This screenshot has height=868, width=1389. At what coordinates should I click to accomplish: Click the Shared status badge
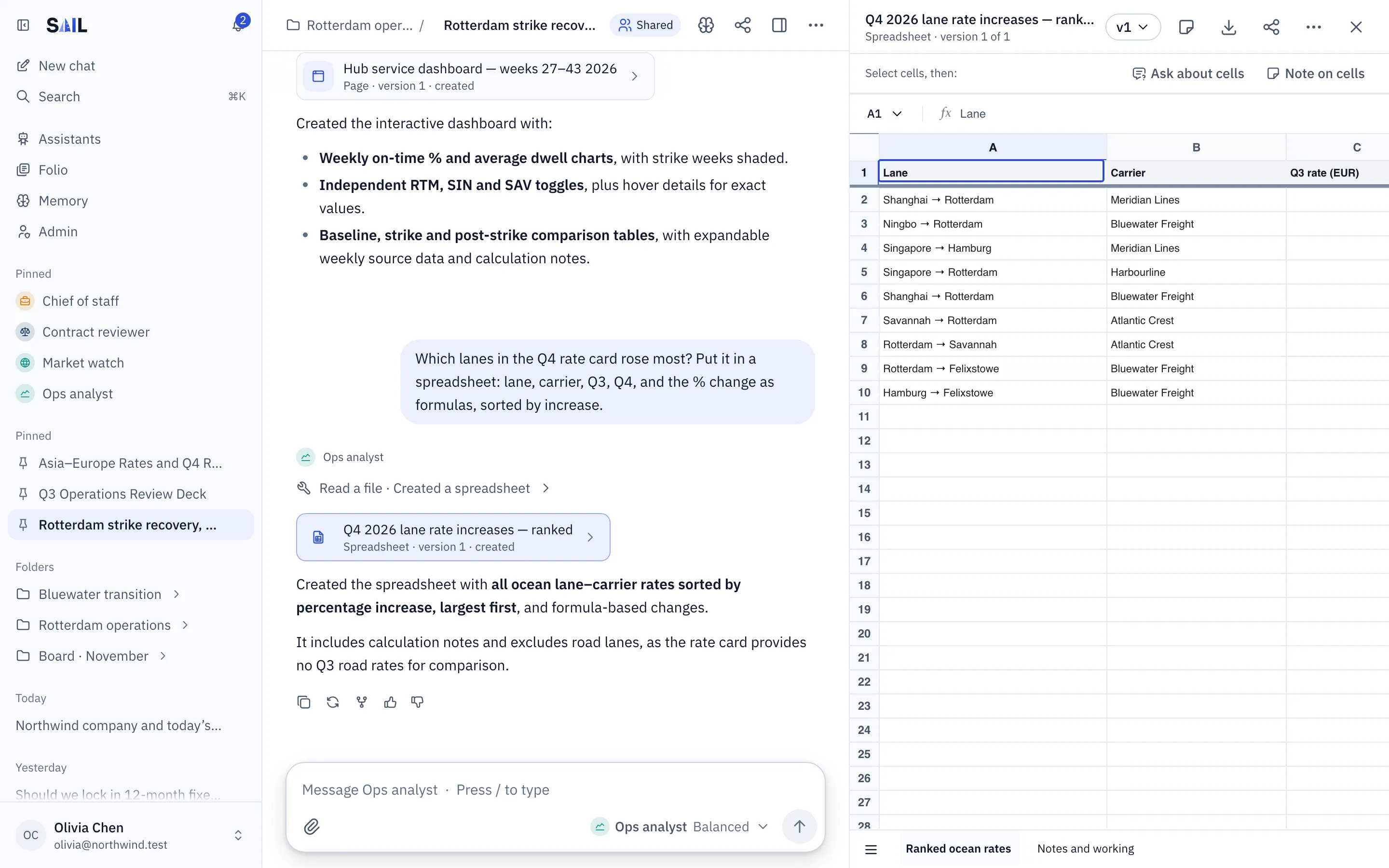point(645,25)
